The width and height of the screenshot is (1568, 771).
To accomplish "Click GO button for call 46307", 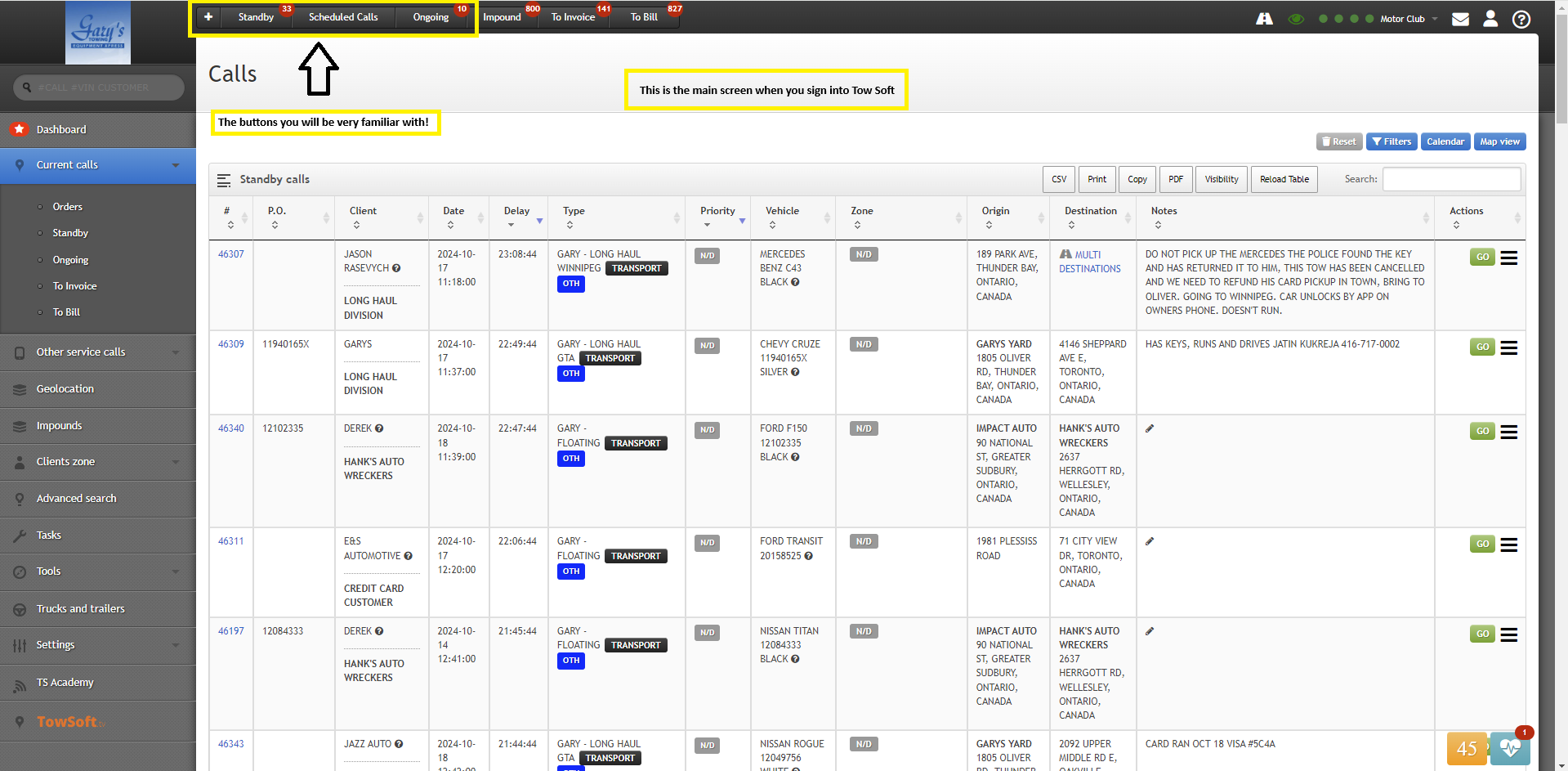I will pos(1482,257).
